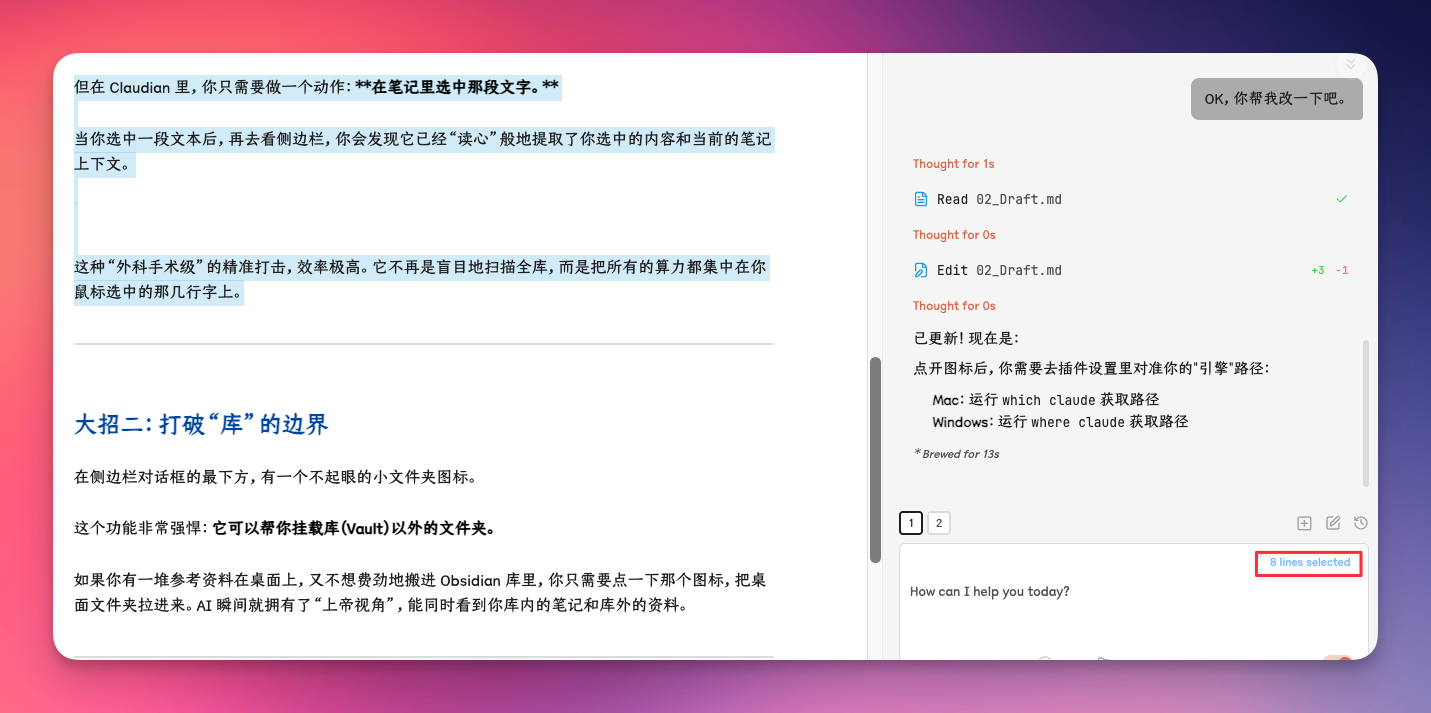Click the file icon beside Read 02_Draft.md
Image resolution: width=1431 pixels, height=713 pixels.
click(921, 198)
